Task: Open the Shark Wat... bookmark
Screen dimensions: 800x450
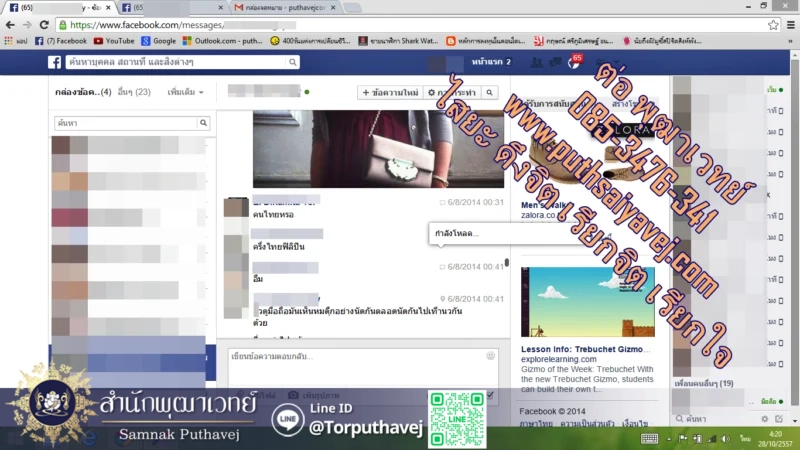Action: click(x=398, y=41)
